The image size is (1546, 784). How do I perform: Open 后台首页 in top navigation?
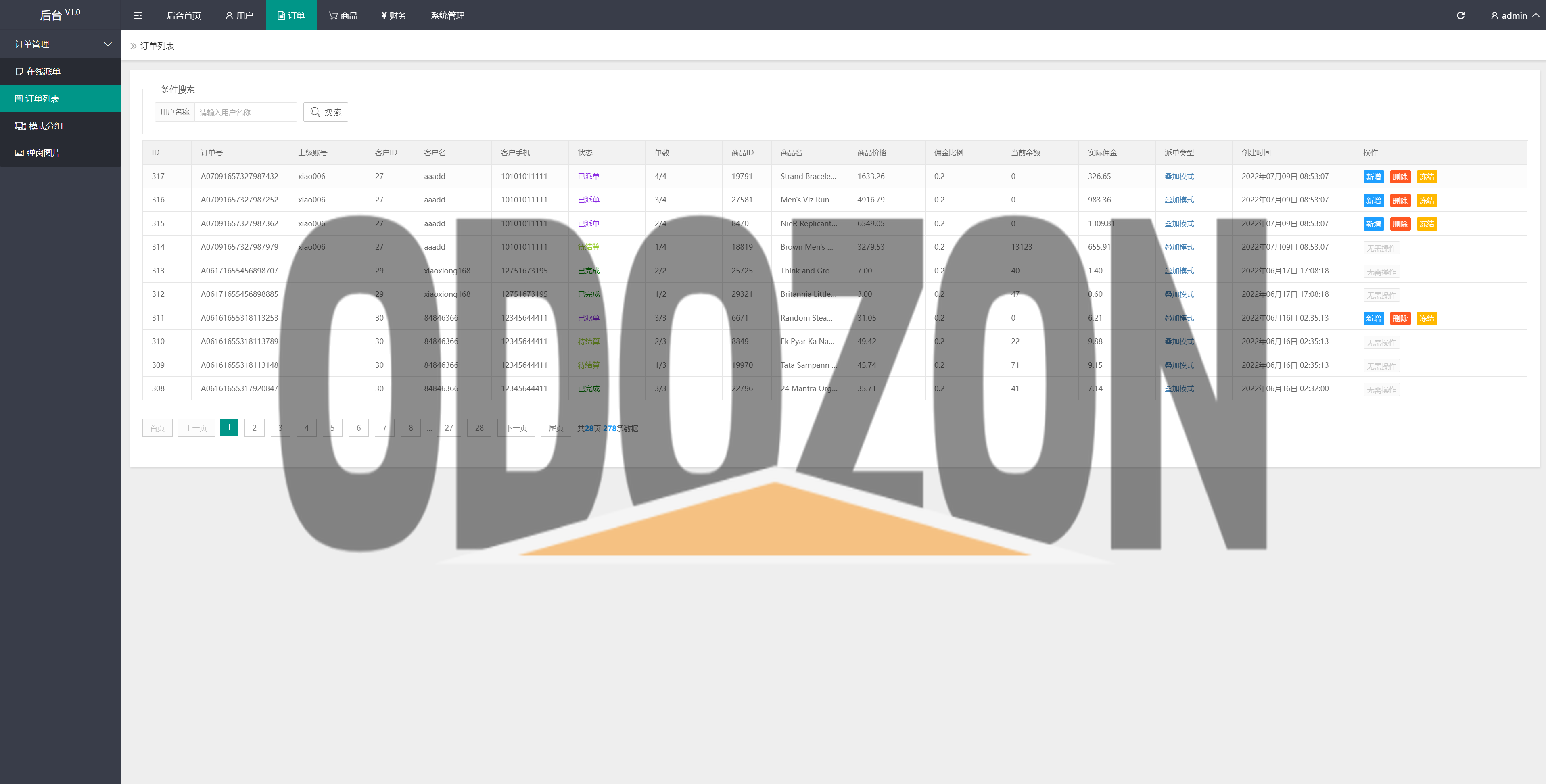point(184,16)
